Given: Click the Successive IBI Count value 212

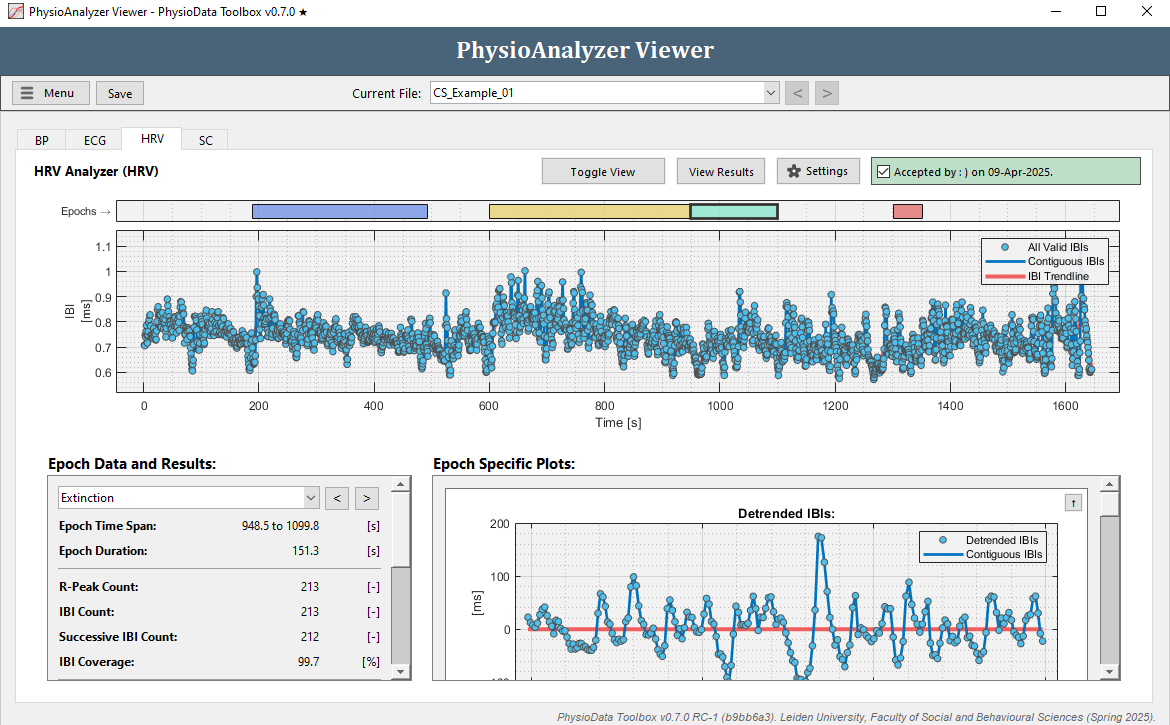Looking at the screenshot, I should coord(309,637).
